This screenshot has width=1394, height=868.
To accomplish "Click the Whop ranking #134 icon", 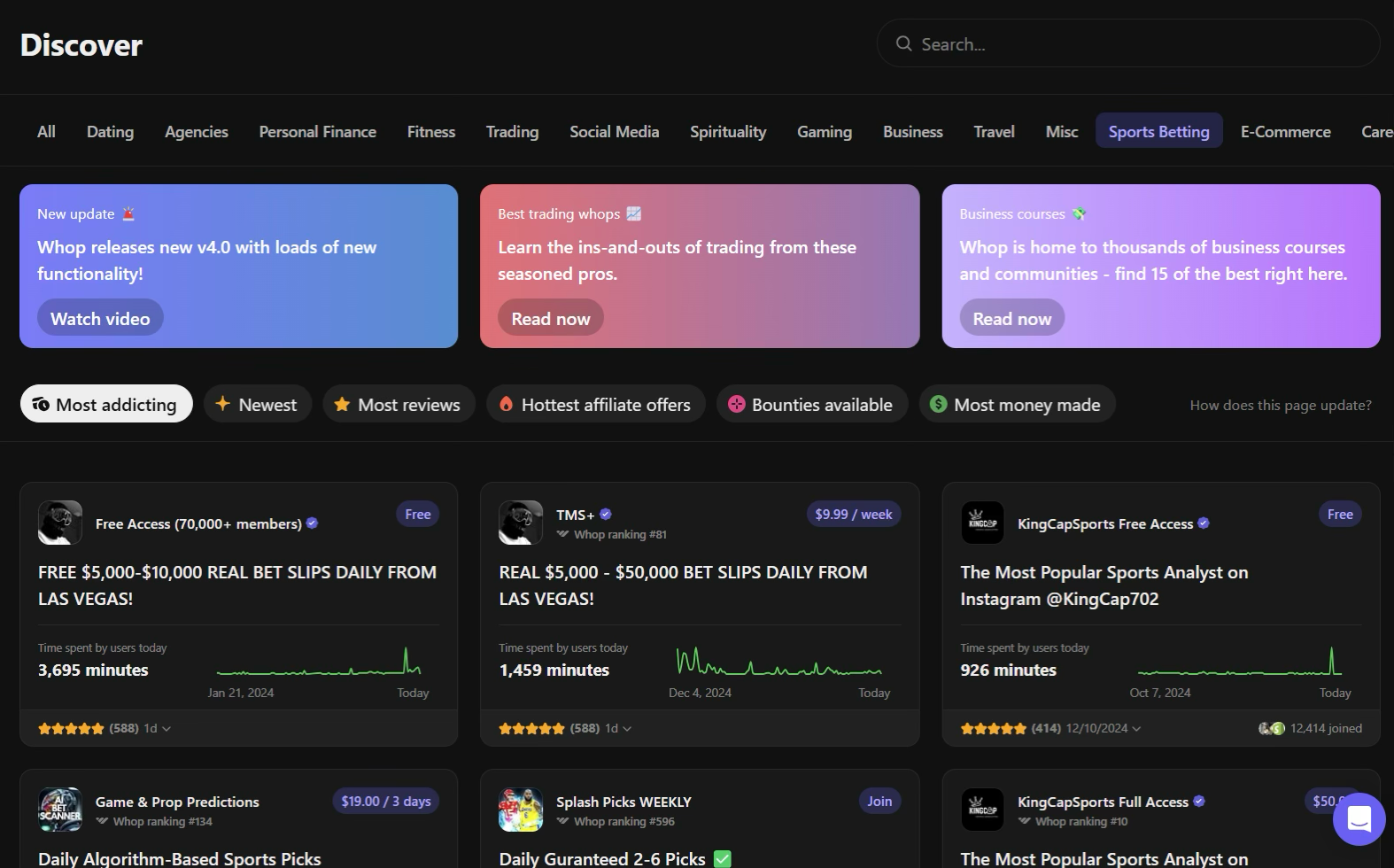I will 102,821.
